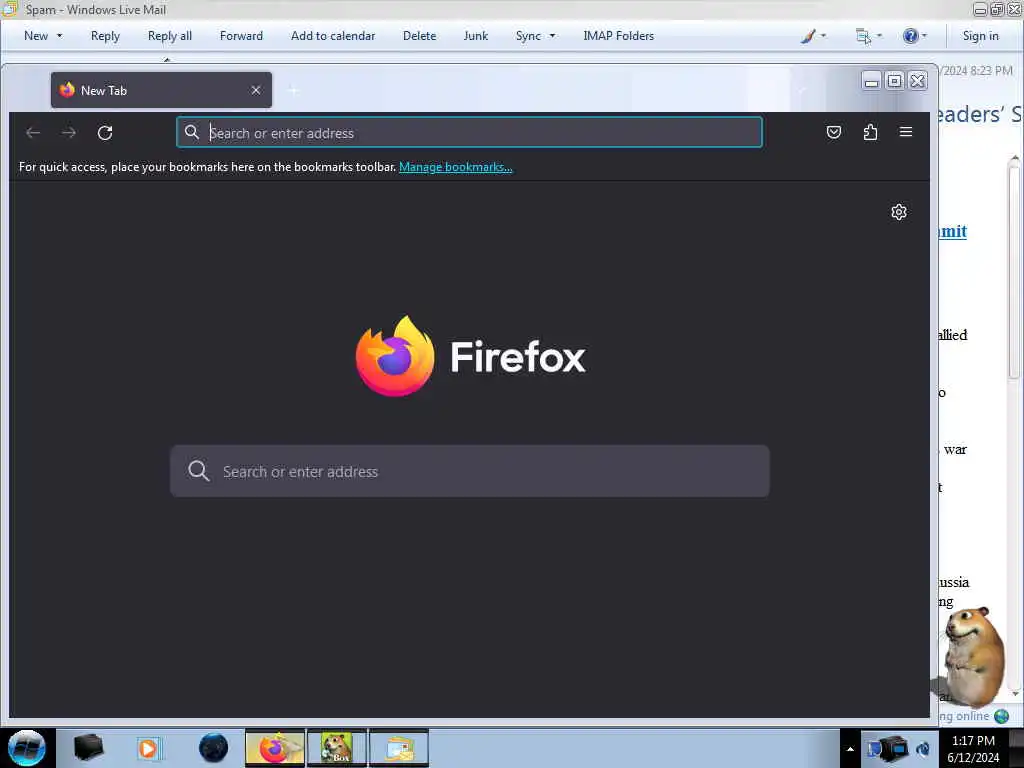Open the Firefox Extensions puzzle icon
Image resolution: width=1024 pixels, height=768 pixels.
[870, 133]
